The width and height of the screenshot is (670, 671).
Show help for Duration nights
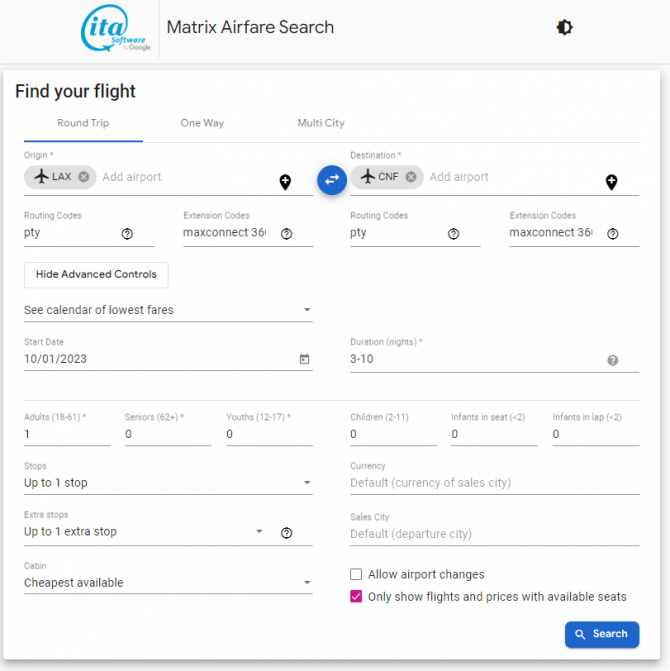[x=613, y=360]
